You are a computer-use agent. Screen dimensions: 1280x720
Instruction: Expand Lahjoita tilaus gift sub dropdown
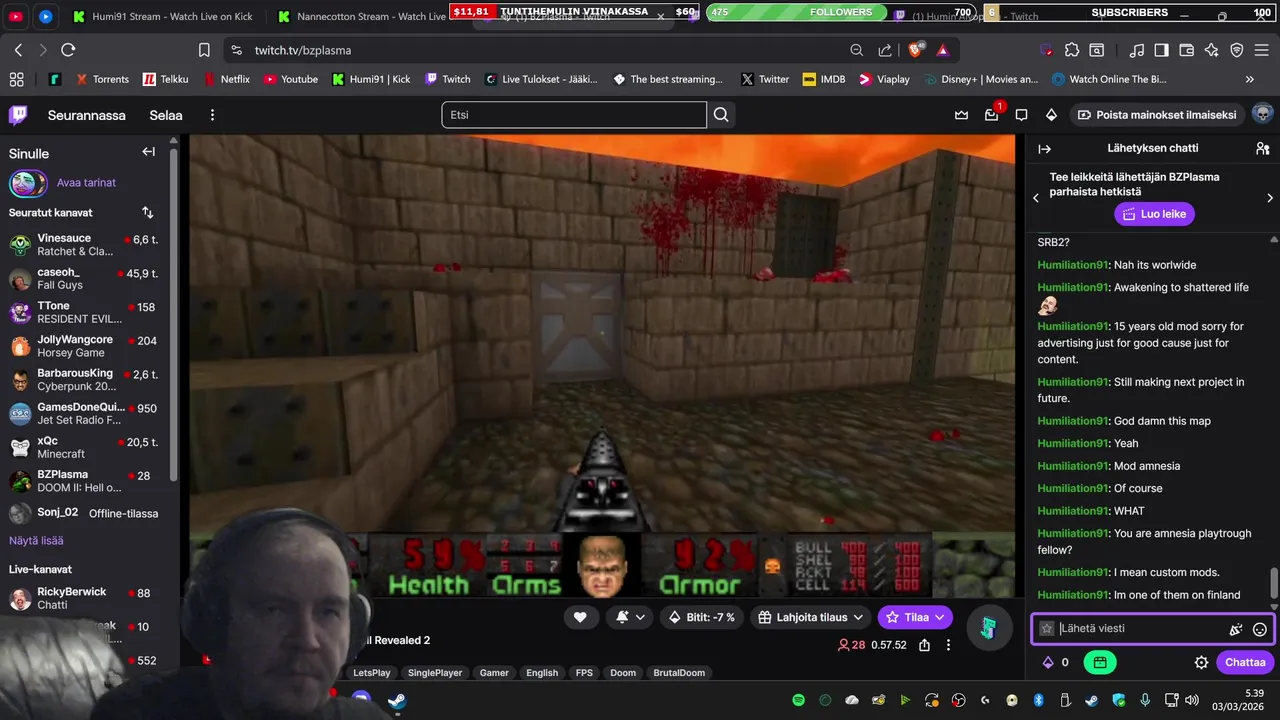point(811,617)
